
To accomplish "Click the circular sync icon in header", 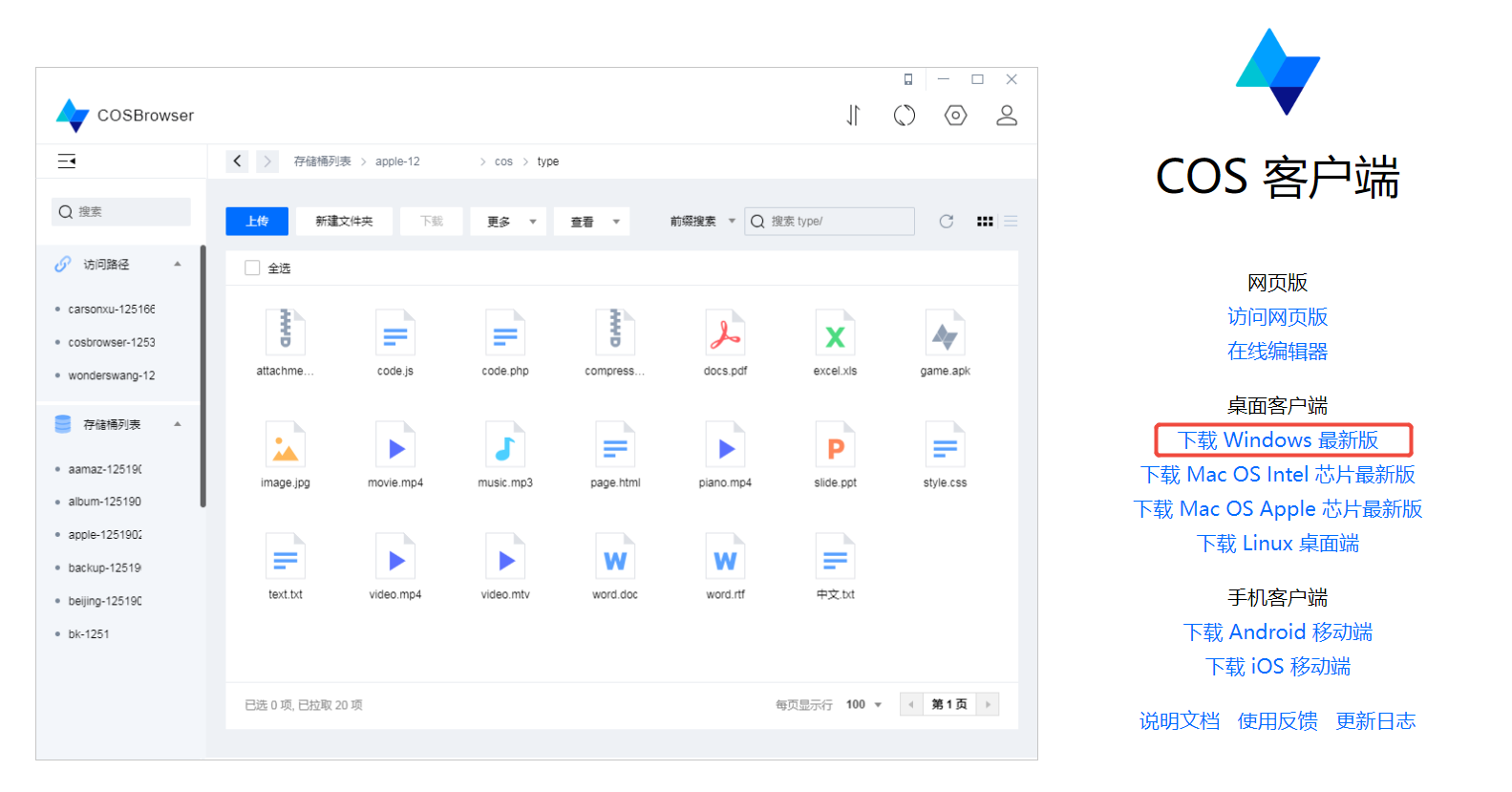I will click(905, 116).
